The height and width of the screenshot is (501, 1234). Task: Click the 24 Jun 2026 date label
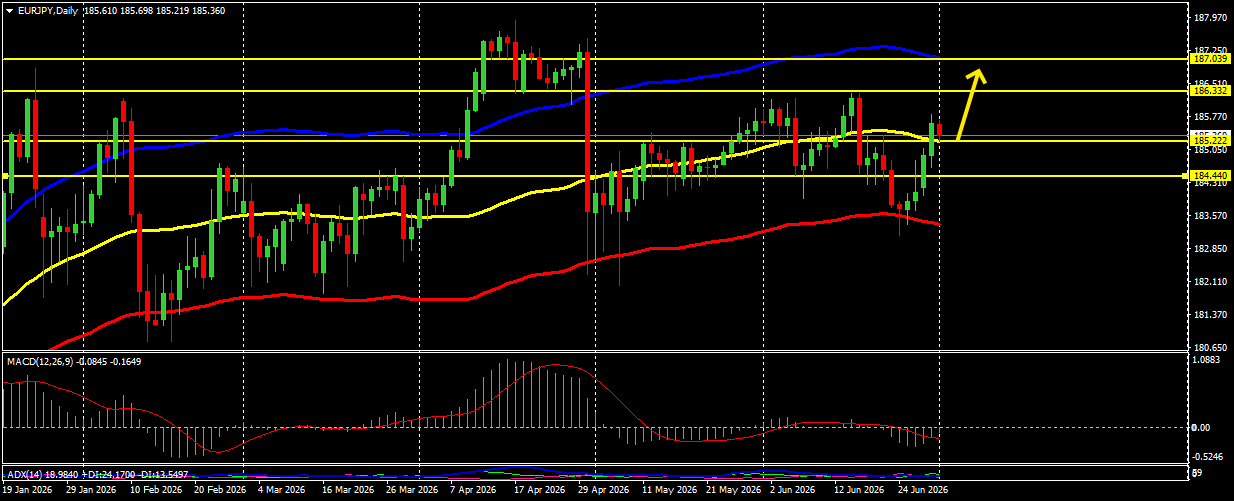point(923,491)
